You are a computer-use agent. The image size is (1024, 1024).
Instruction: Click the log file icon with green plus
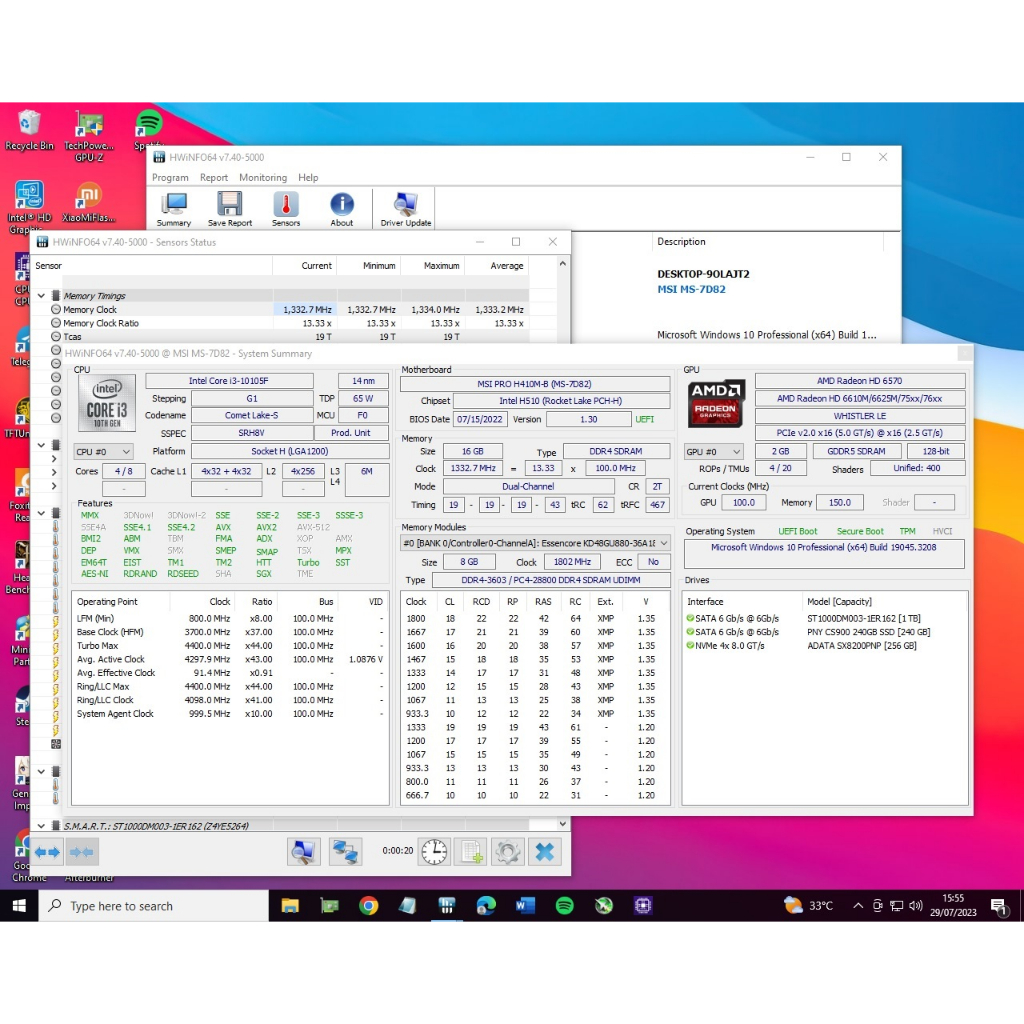point(471,852)
